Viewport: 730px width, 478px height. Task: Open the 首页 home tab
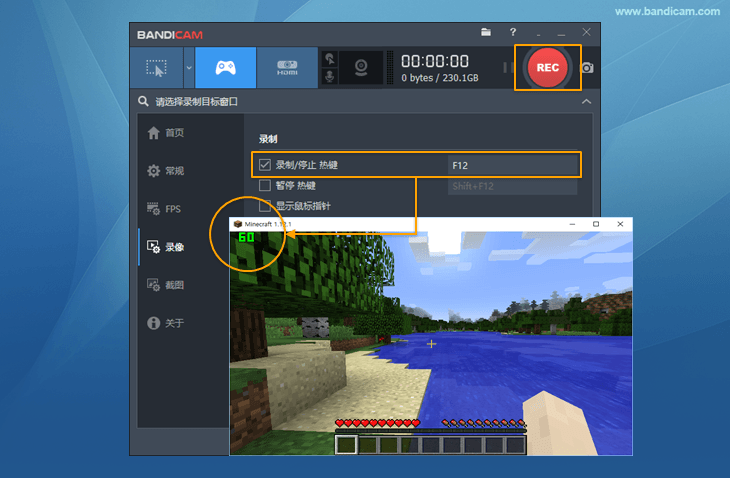166,133
